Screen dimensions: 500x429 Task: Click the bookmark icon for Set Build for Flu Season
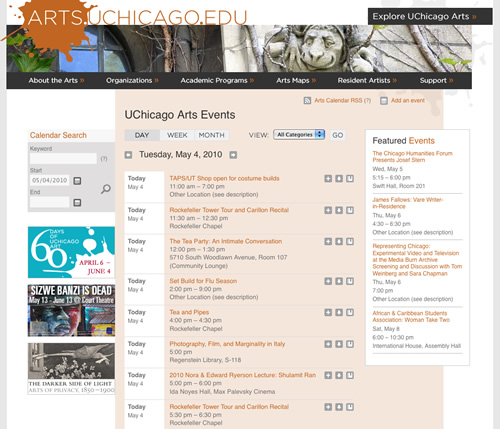(x=350, y=281)
